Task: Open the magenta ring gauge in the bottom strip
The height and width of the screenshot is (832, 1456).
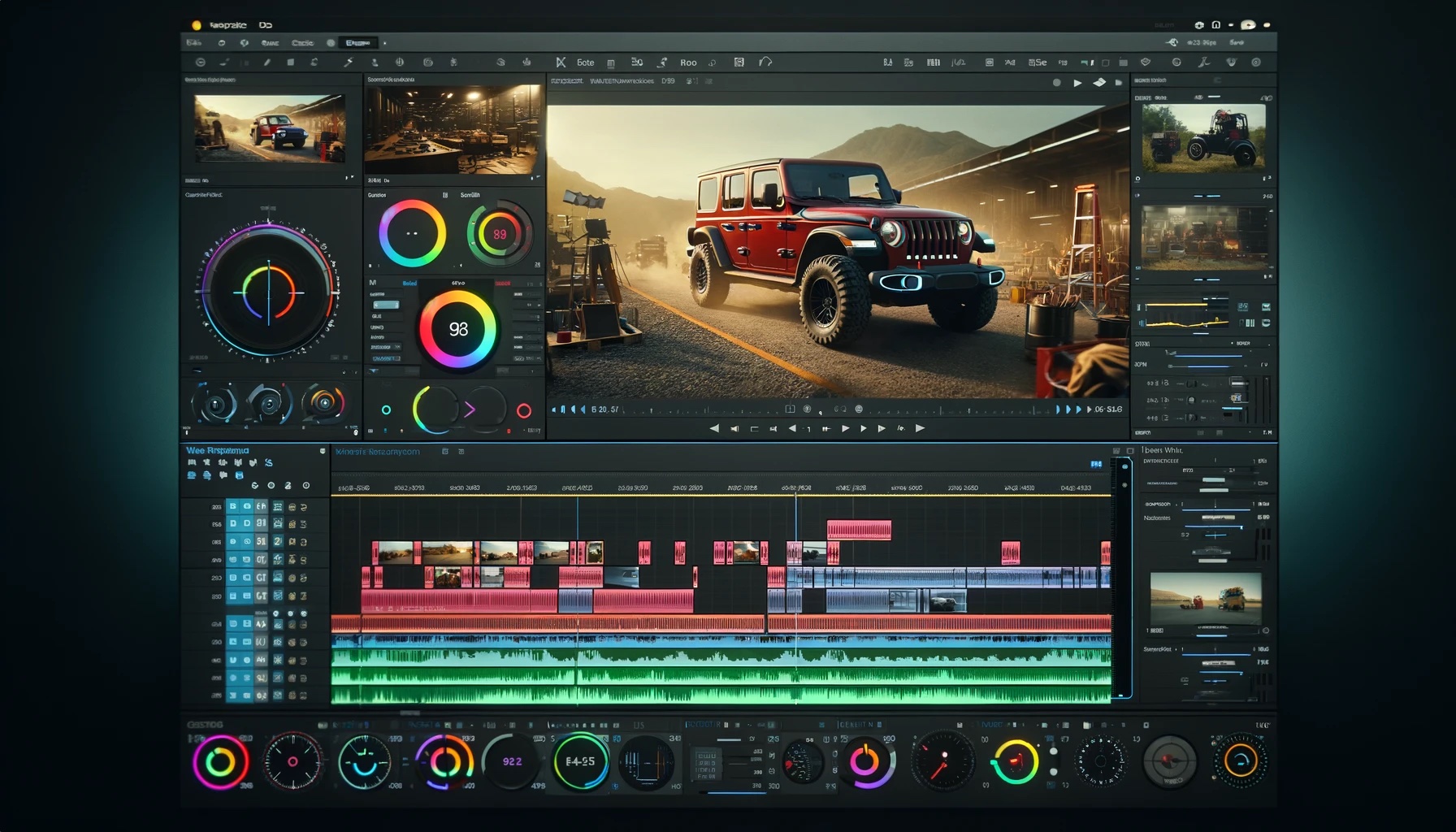Action: tap(220, 762)
